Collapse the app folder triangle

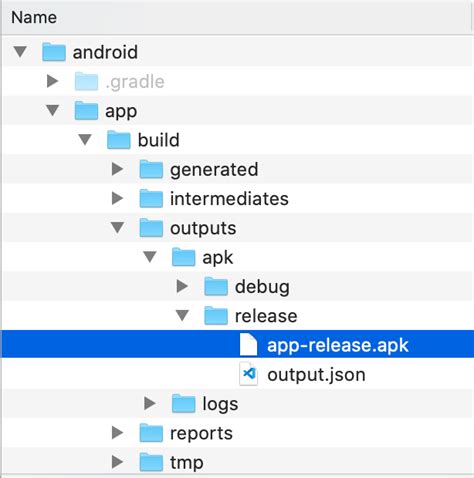point(53,110)
